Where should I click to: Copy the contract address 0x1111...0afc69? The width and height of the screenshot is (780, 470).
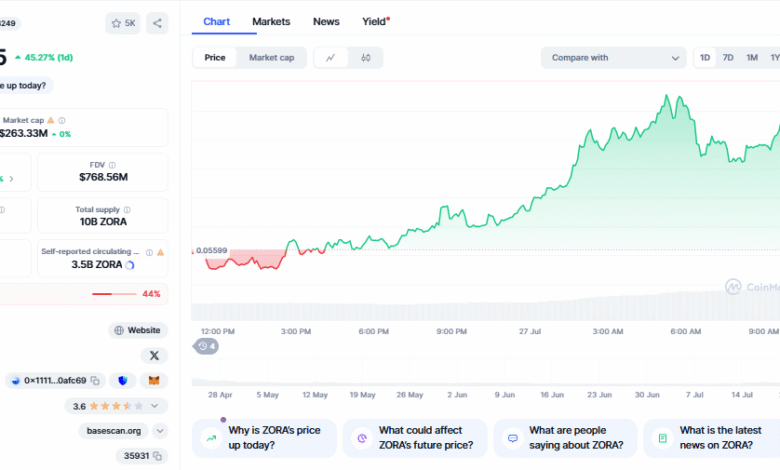pyautogui.click(x=95, y=381)
